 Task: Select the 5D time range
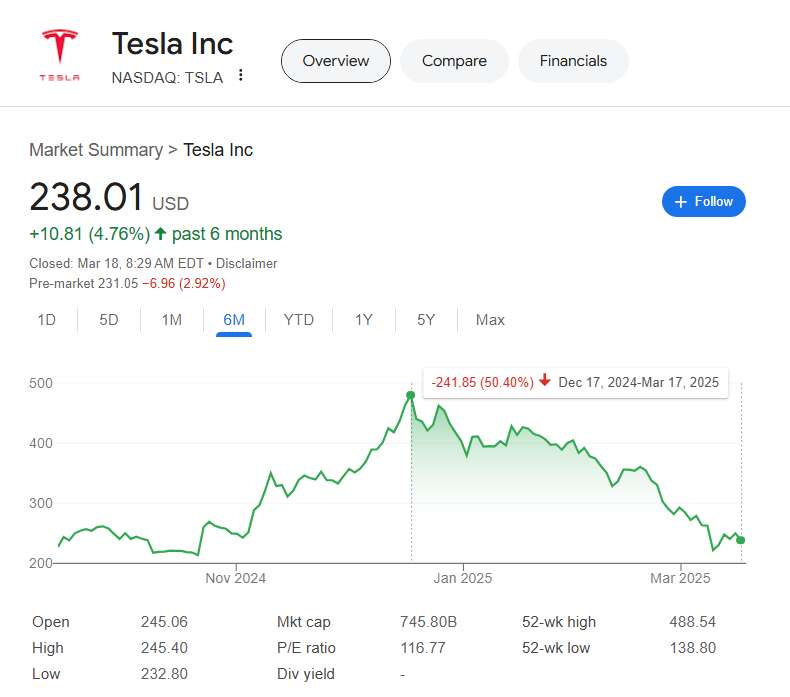[109, 320]
